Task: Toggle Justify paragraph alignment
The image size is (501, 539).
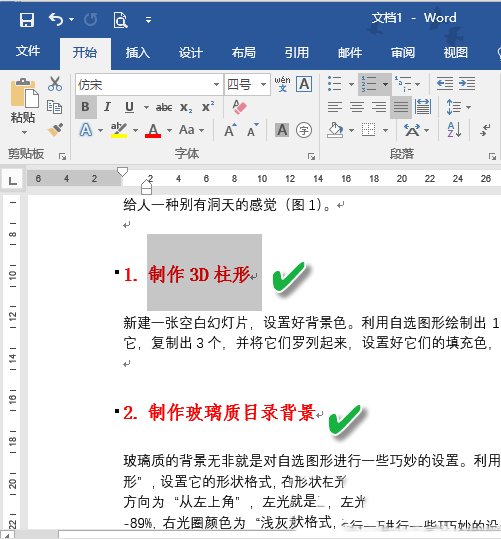Action: 401,107
